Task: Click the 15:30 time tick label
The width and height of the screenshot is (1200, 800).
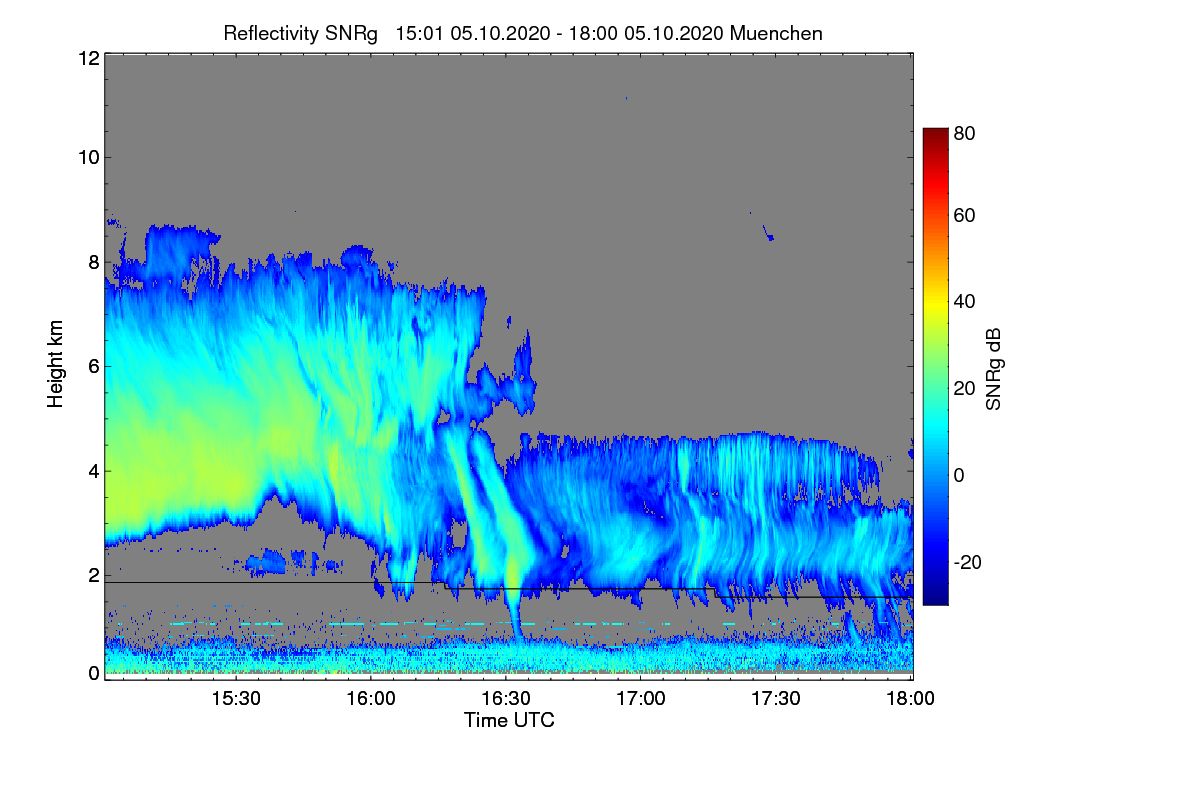Action: [236, 699]
